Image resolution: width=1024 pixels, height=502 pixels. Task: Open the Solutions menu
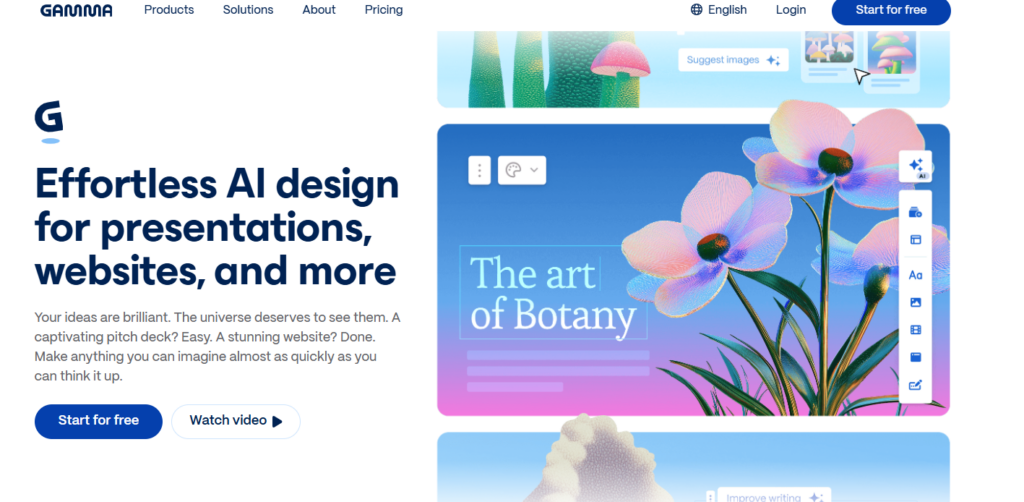tap(248, 10)
